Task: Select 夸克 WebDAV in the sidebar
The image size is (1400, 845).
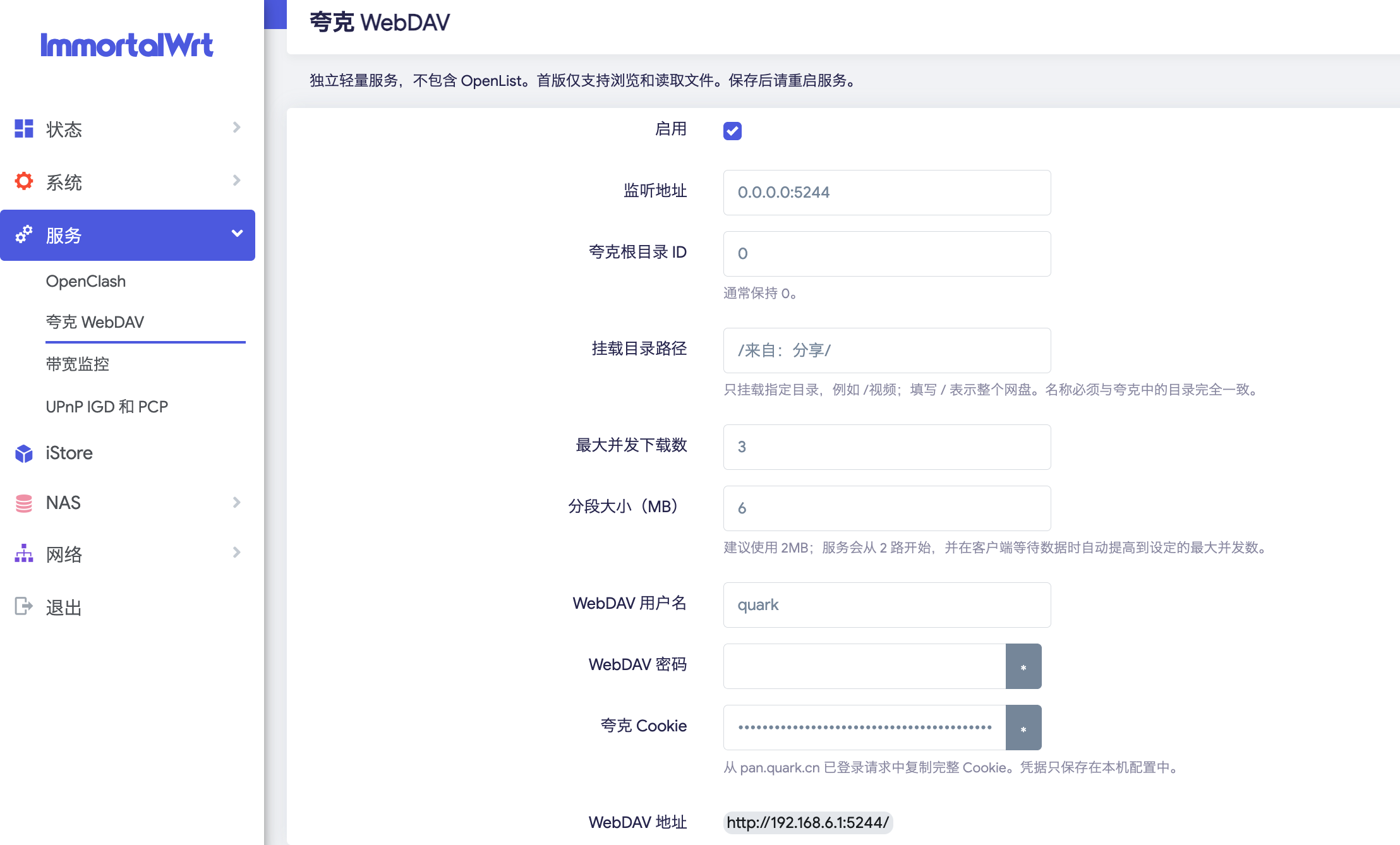Action: click(95, 322)
